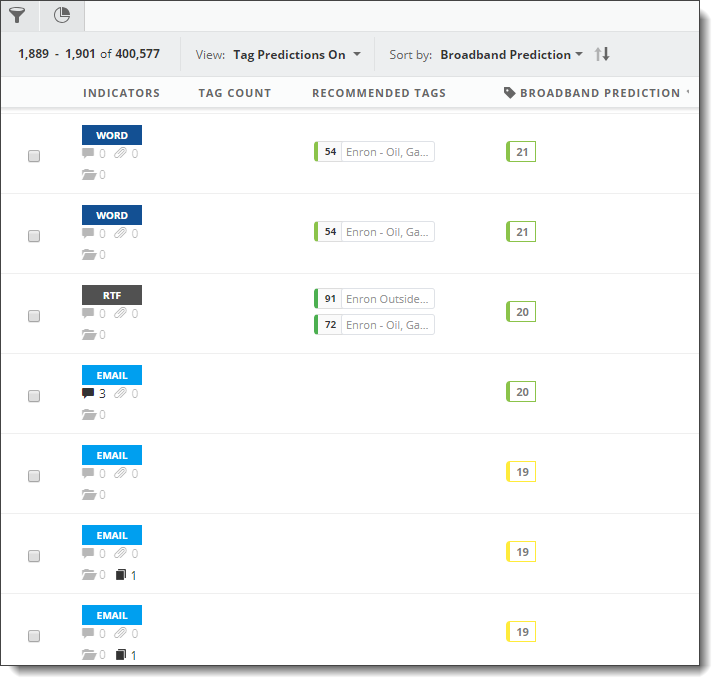Click the Tag Count column header
Screen dimensions: 720x686
235,93
